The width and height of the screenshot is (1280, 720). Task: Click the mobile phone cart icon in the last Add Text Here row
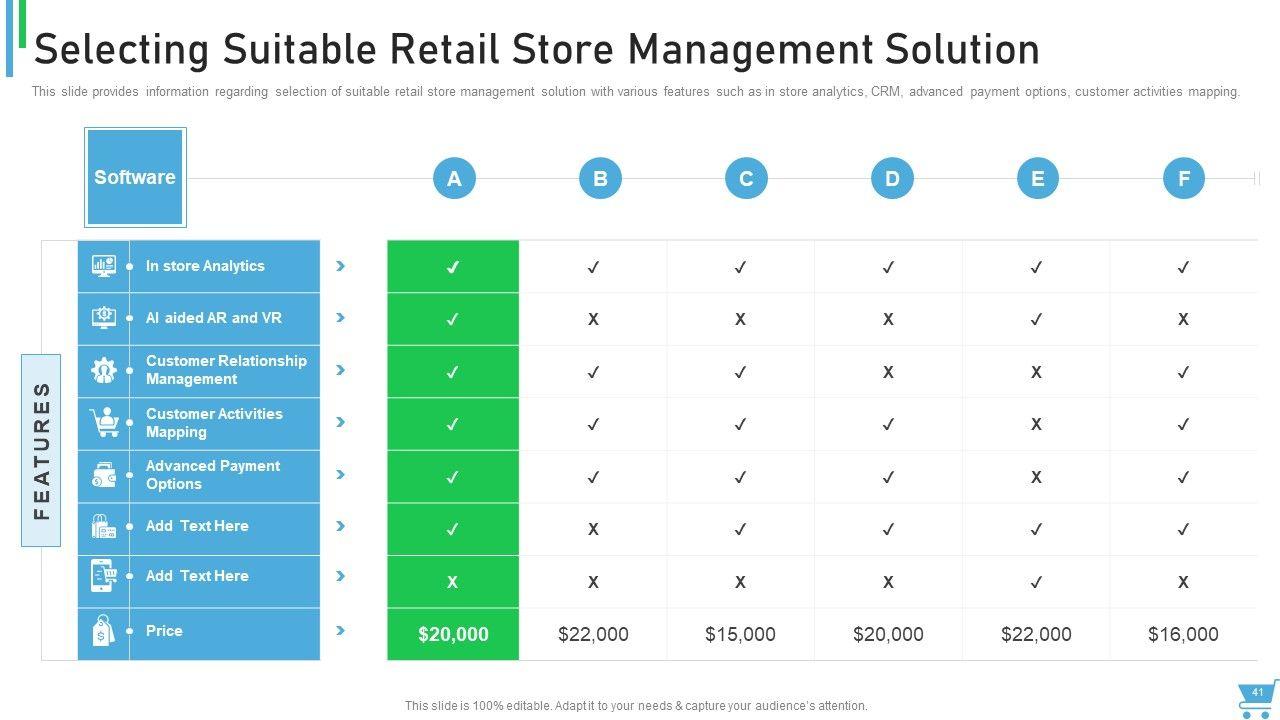click(x=103, y=576)
